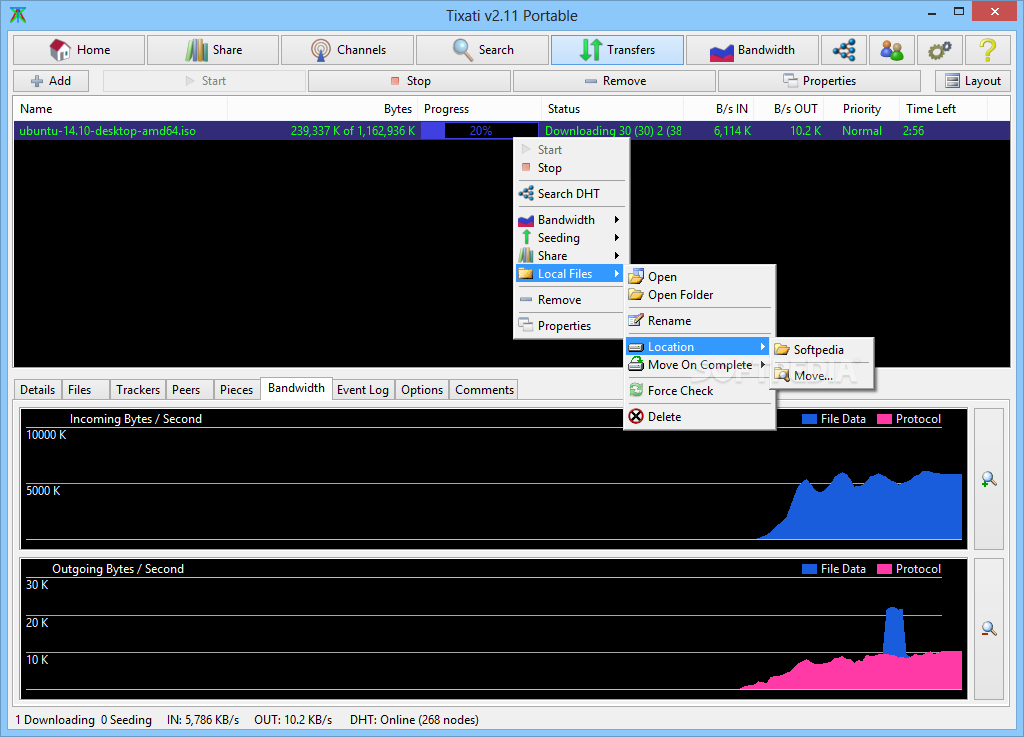
Task: Click the IN: 5,786 KB/s status text
Action: point(203,719)
